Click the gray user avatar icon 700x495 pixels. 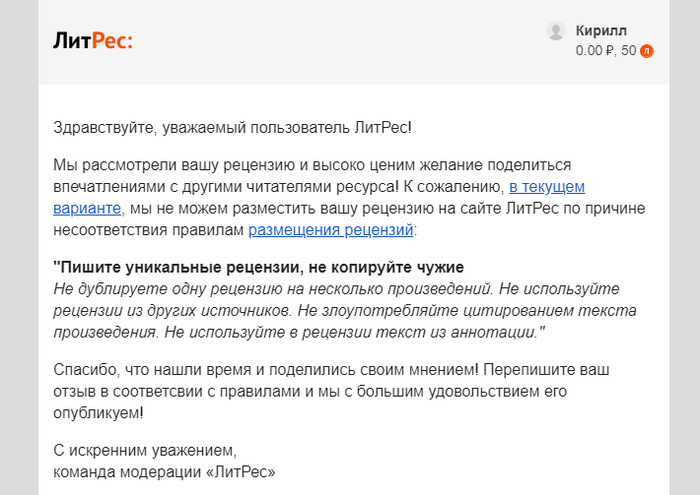556,31
